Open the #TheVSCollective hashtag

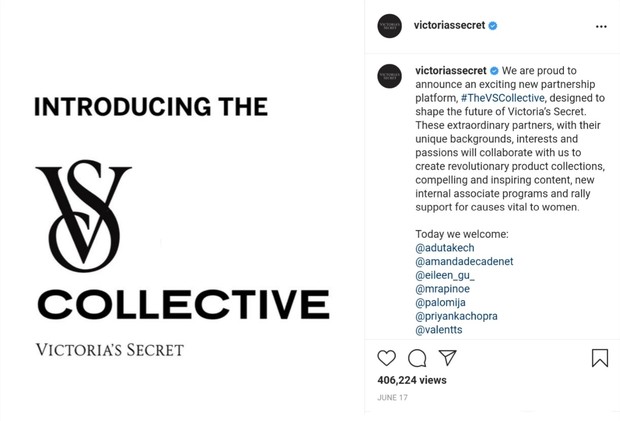tap(502, 98)
